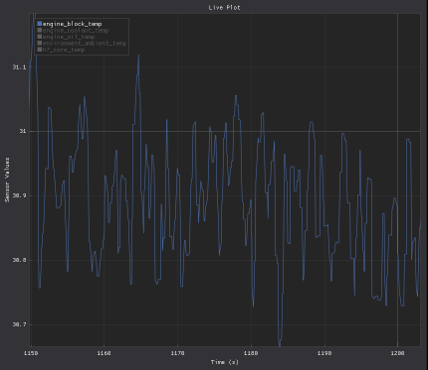Click the 31.1 y-axis tick label

click(19, 67)
